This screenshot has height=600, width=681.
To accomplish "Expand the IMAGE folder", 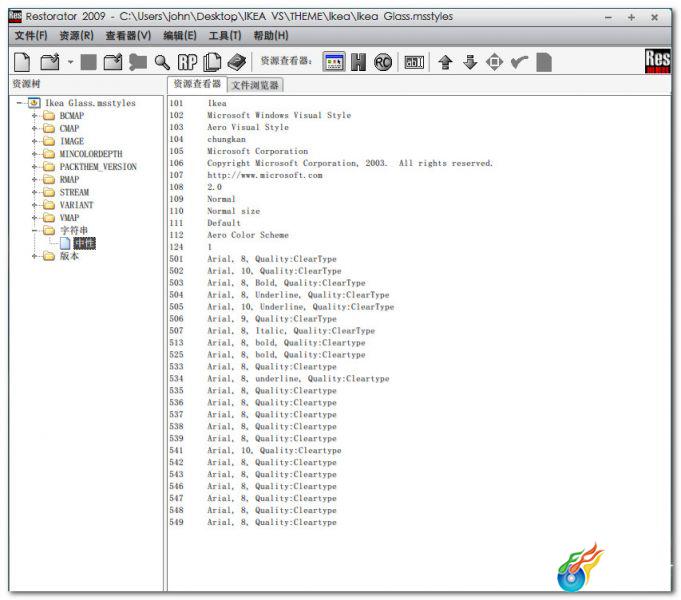I will 34,141.
